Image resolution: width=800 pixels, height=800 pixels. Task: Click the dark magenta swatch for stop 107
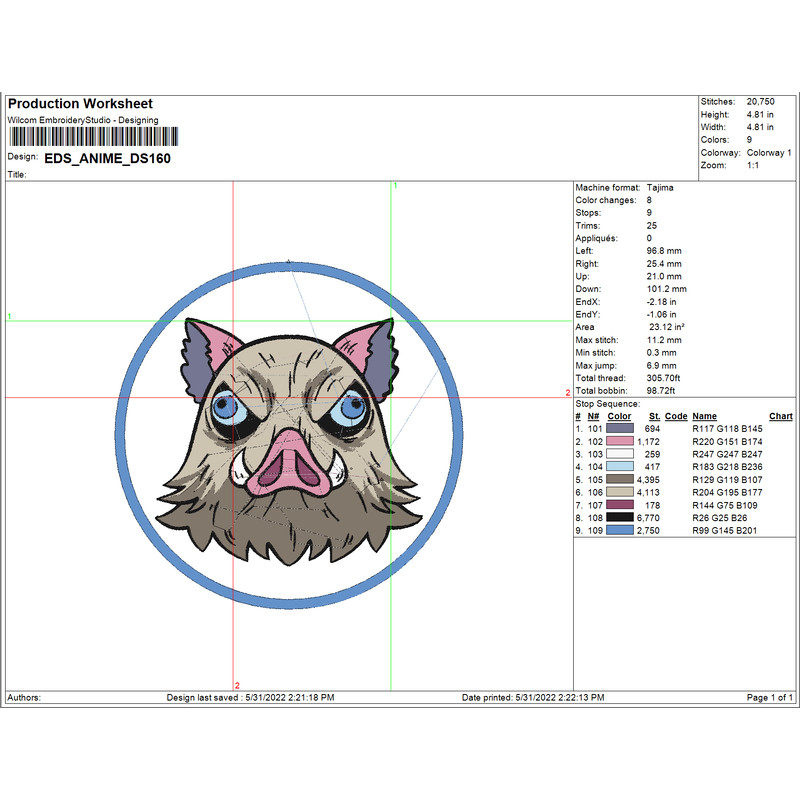click(620, 505)
